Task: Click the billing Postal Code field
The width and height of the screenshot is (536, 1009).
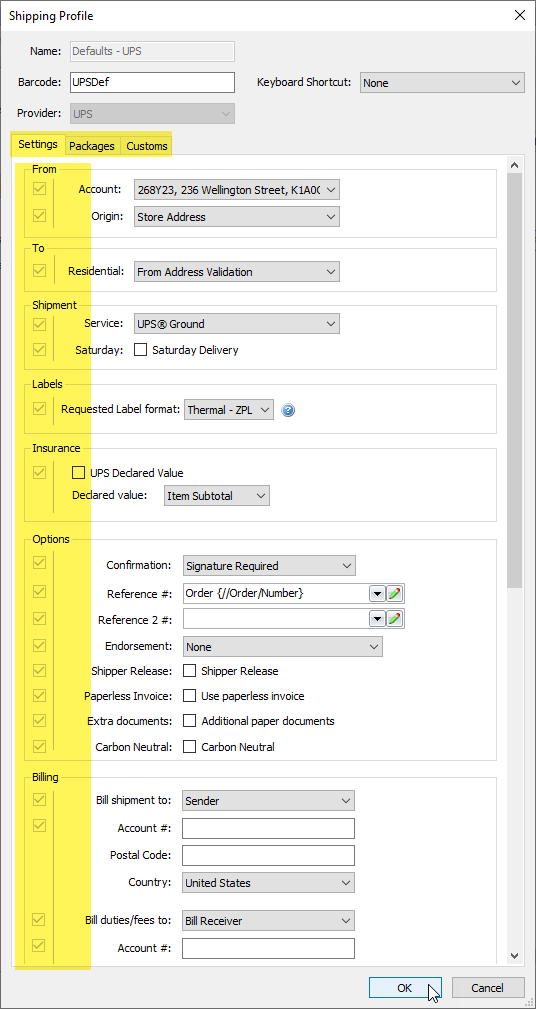Action: 268,855
